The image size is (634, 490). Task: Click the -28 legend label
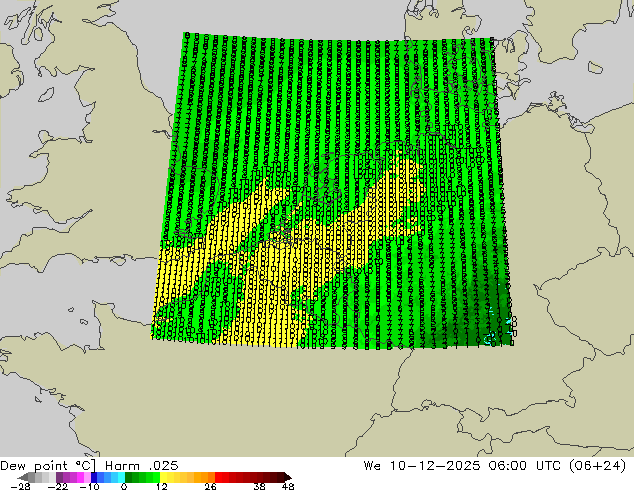point(20,486)
